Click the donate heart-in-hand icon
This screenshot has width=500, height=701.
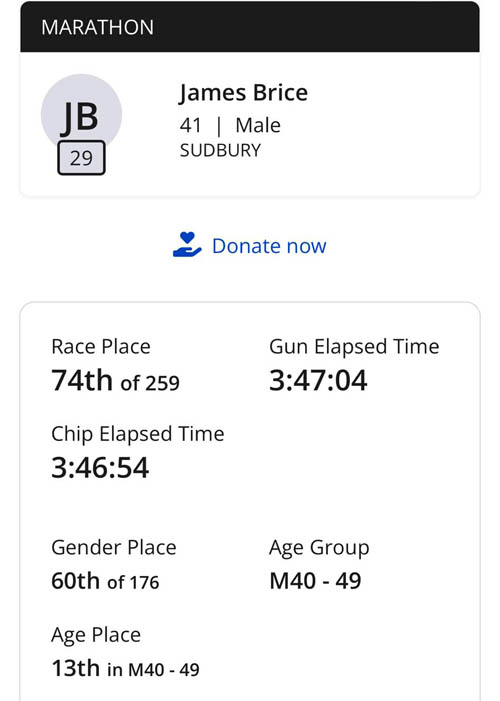click(187, 245)
